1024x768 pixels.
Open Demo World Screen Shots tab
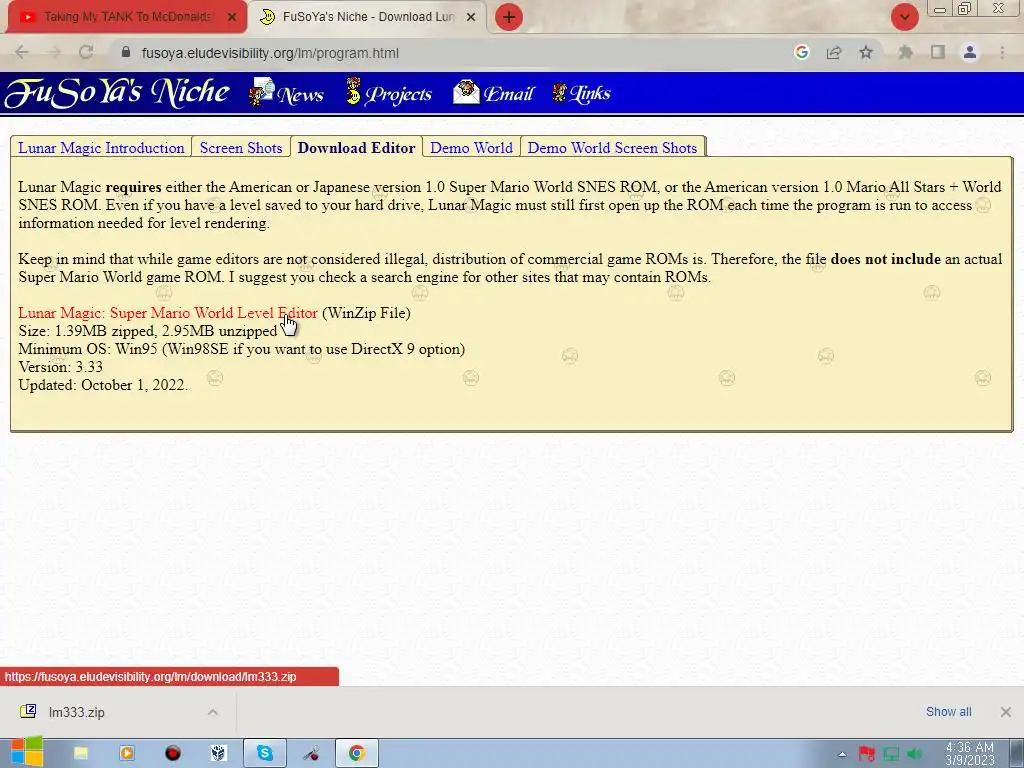(613, 148)
